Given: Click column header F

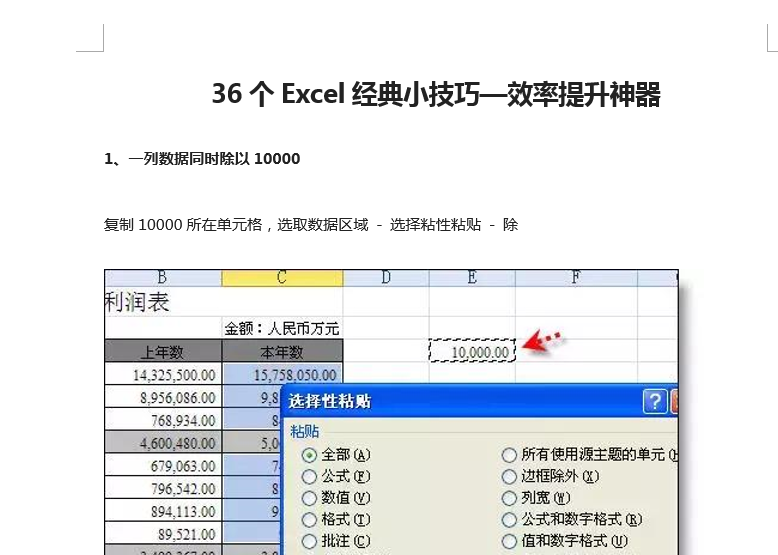Looking at the screenshot, I should (x=576, y=278).
